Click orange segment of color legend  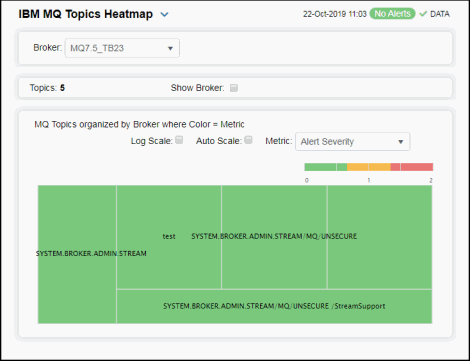369,167
